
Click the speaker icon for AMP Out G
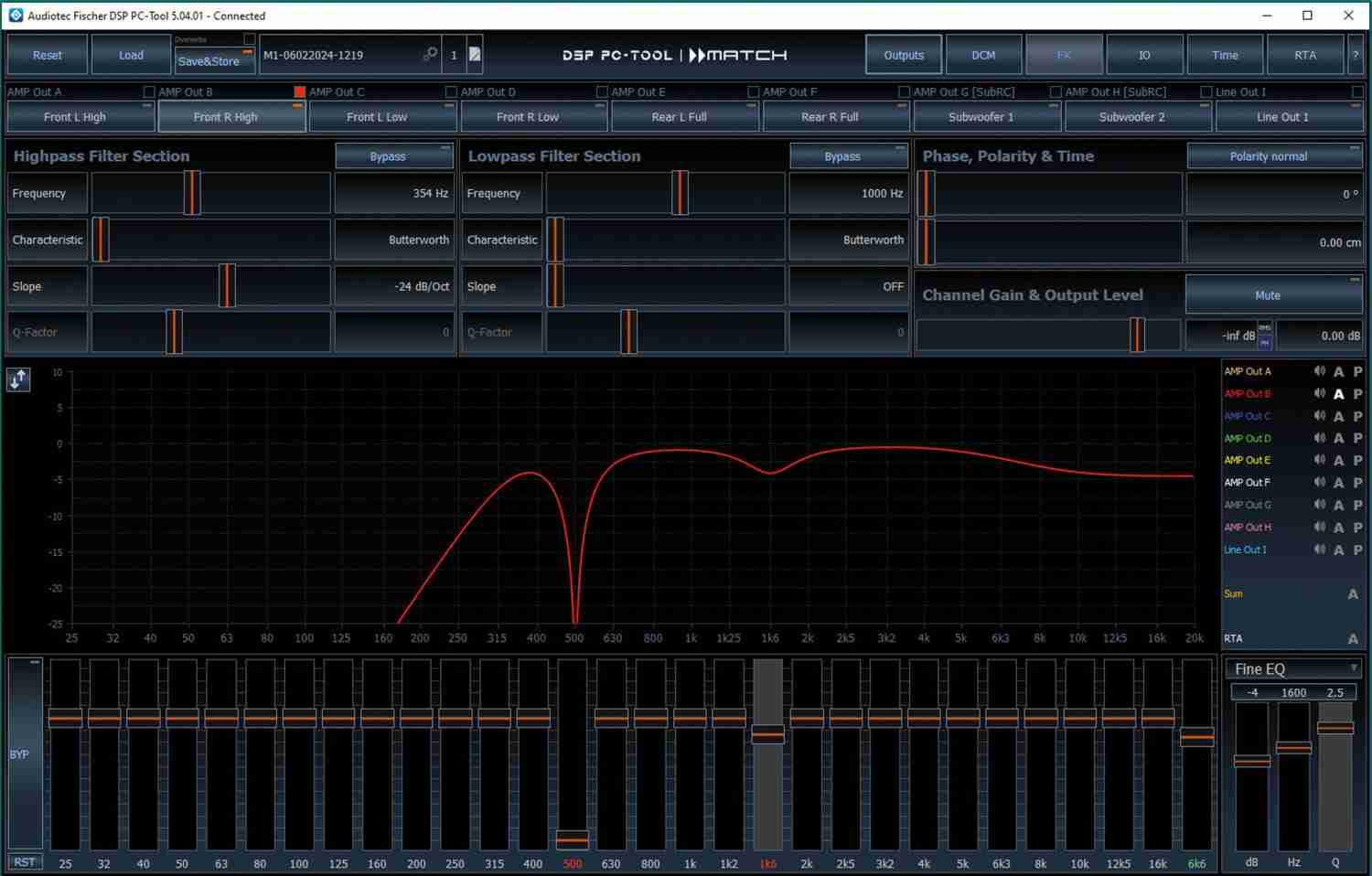pyautogui.click(x=1320, y=505)
